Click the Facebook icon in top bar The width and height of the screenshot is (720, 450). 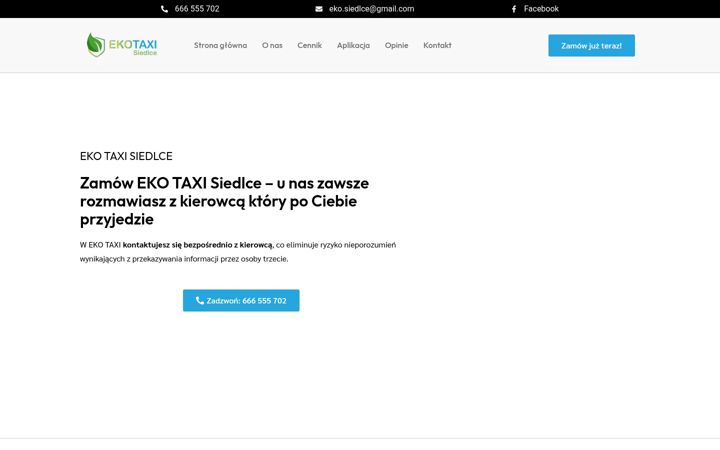point(514,9)
